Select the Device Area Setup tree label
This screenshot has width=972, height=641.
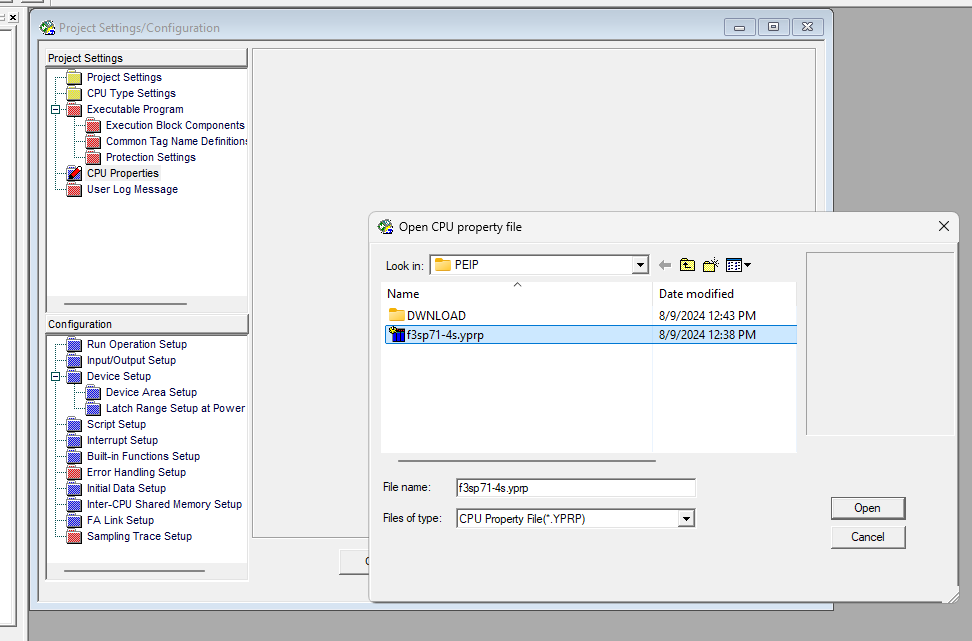click(x=151, y=393)
